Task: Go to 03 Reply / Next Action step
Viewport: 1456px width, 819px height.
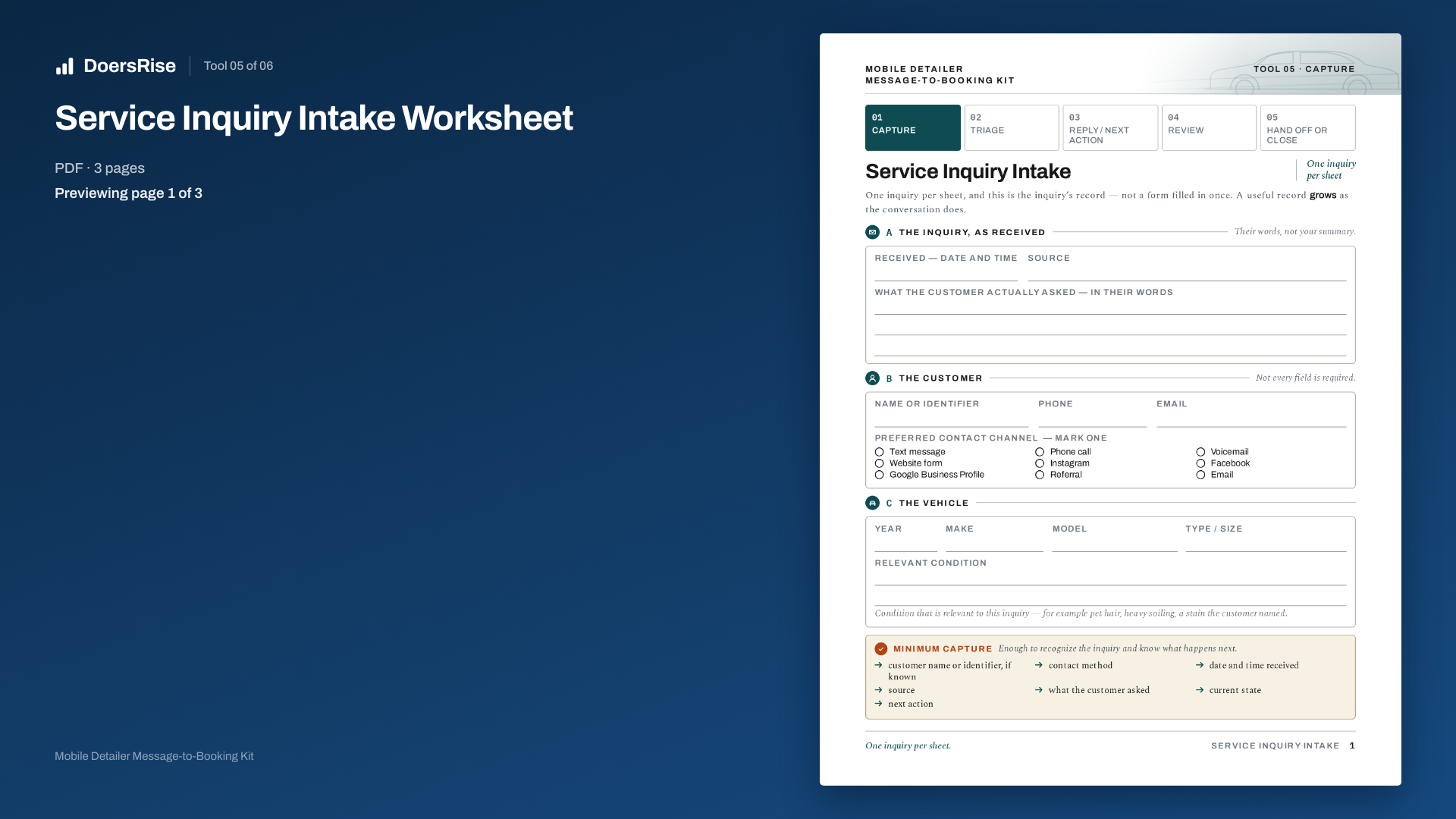Action: tap(1110, 127)
